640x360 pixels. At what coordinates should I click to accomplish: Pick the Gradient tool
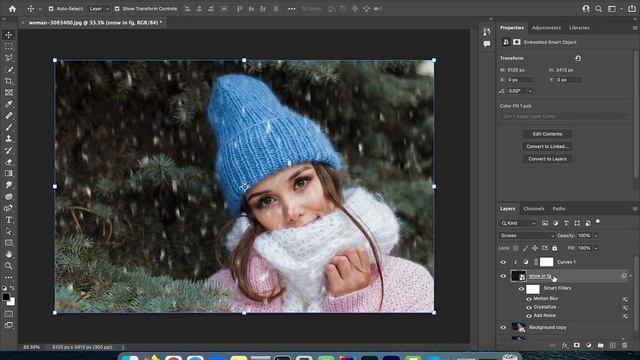click(9, 173)
